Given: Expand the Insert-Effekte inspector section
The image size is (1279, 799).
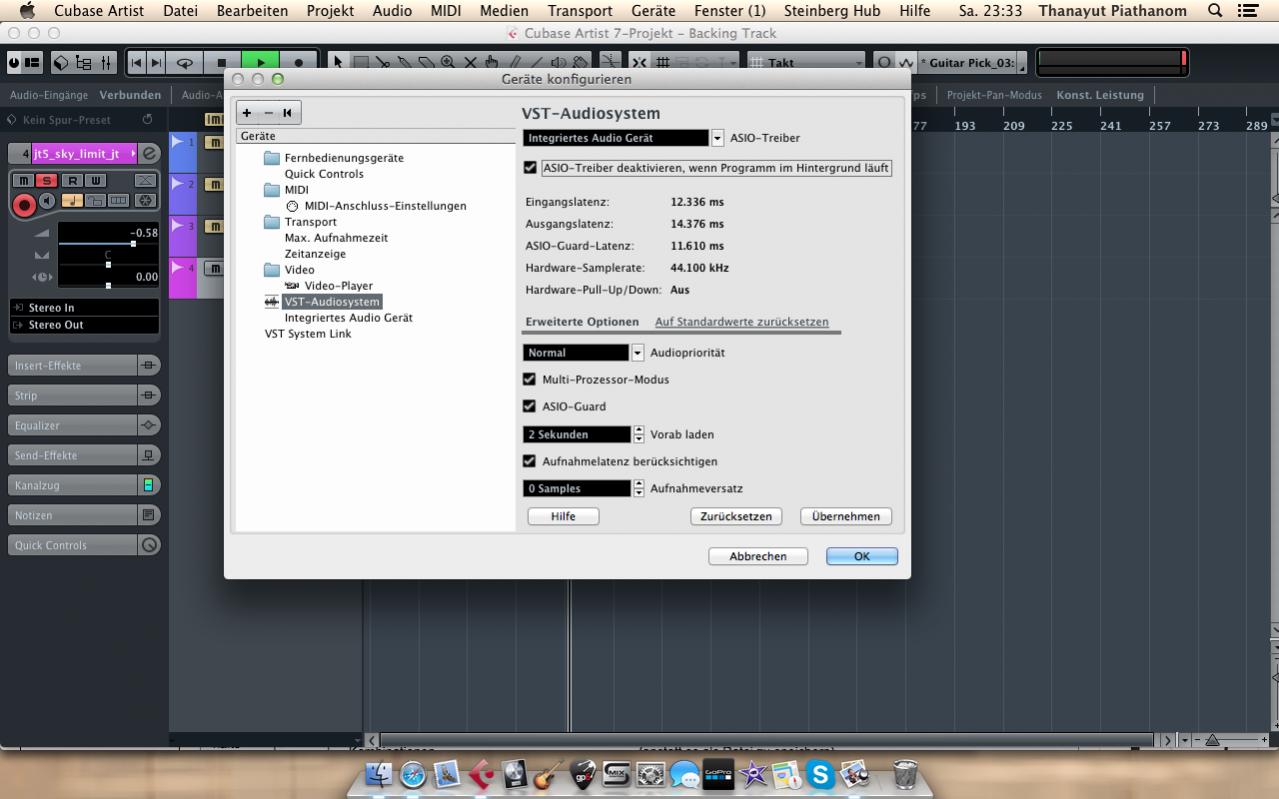Looking at the screenshot, I should point(72,365).
